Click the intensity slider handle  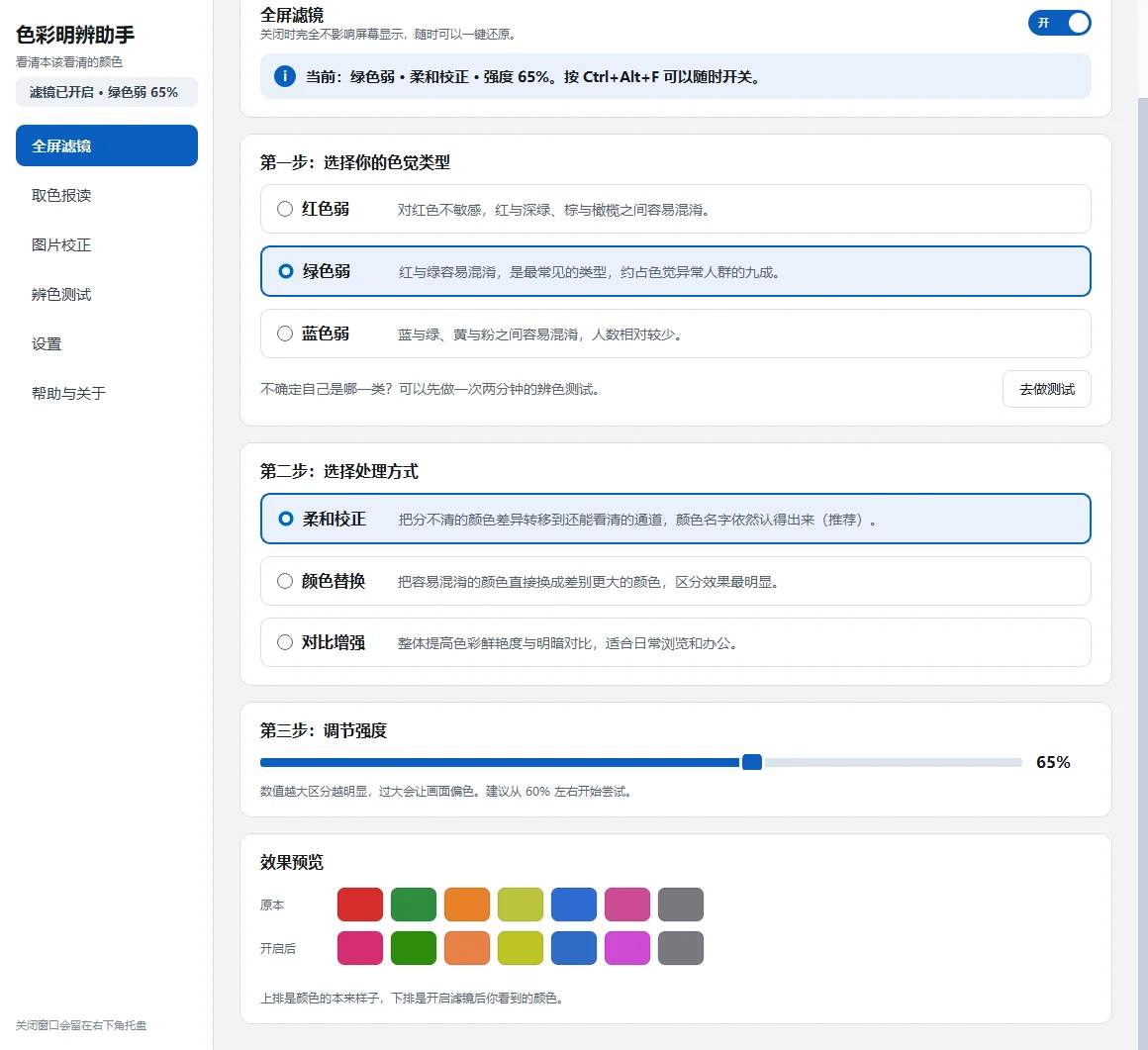752,762
